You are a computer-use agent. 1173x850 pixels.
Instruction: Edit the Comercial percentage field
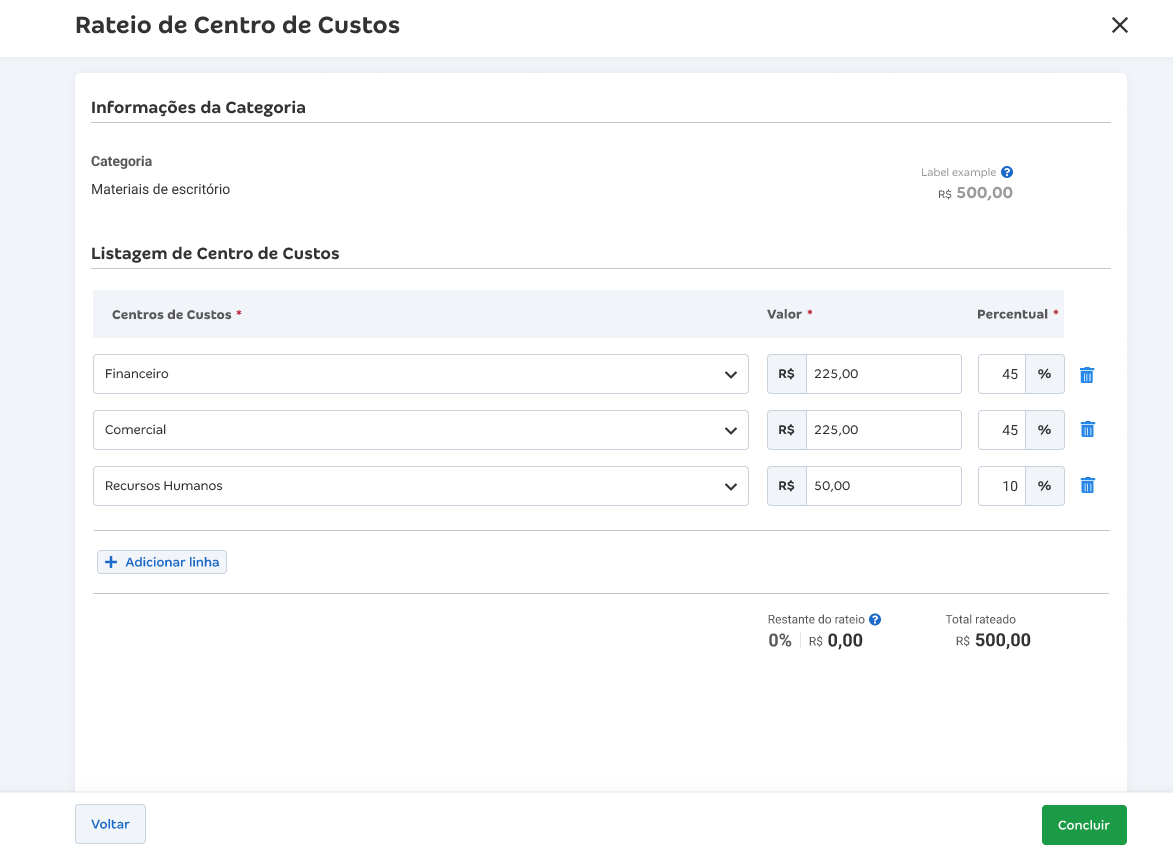(x=1002, y=430)
